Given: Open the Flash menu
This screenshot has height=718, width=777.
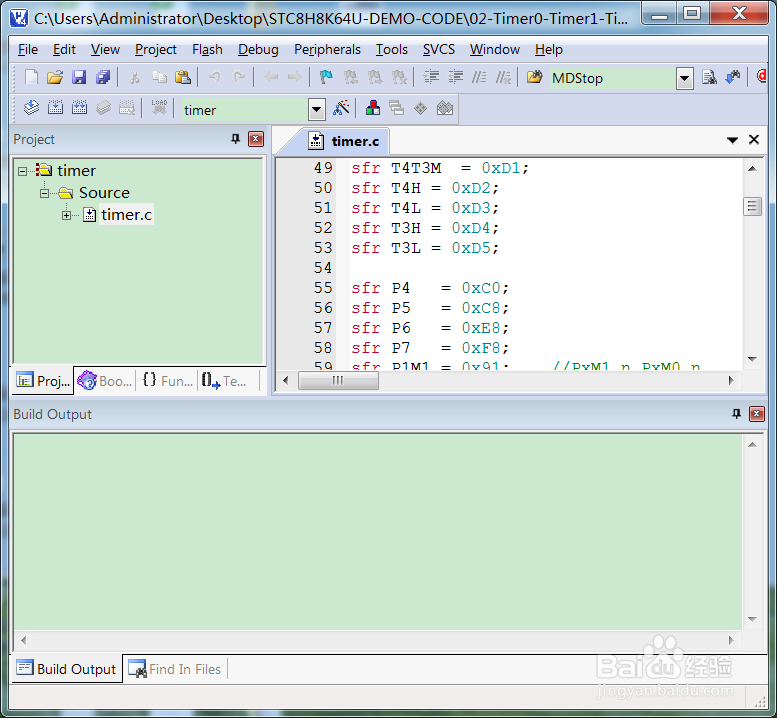Looking at the screenshot, I should pos(207,50).
